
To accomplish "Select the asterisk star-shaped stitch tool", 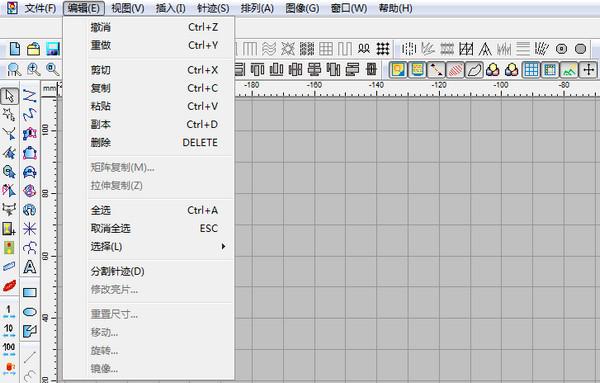I will pos(29,229).
